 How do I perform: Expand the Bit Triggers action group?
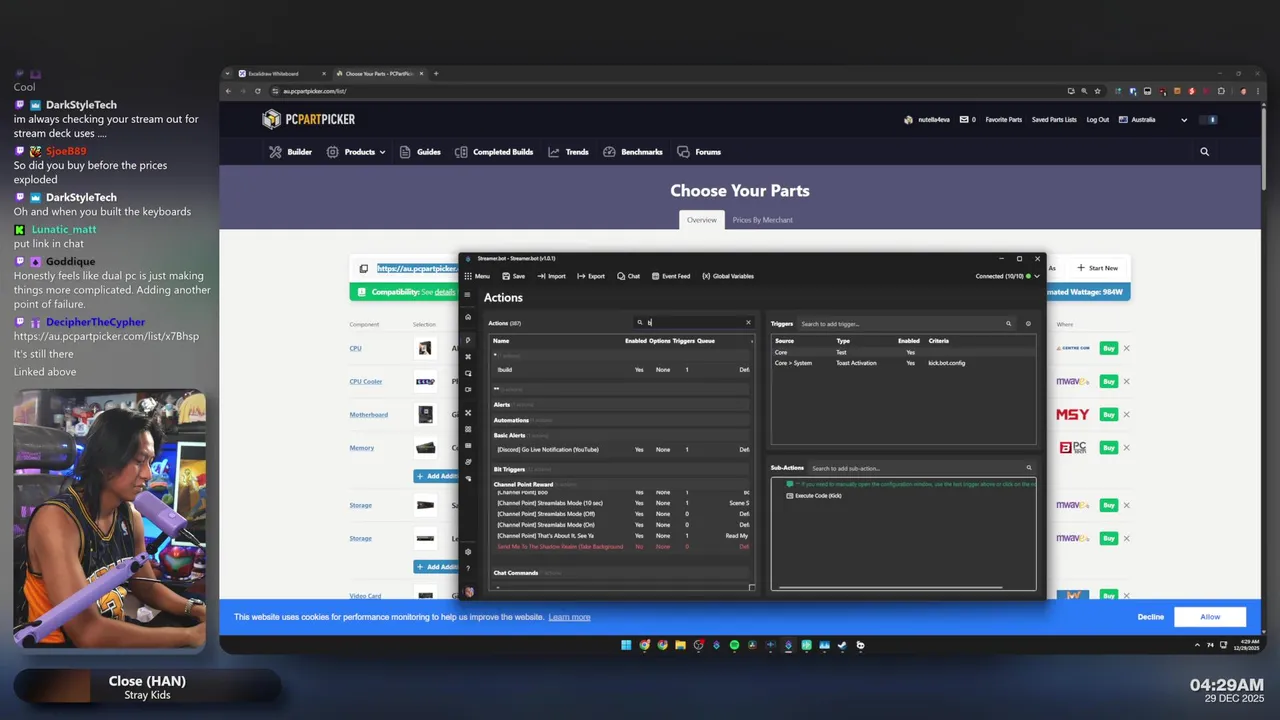[620, 469]
